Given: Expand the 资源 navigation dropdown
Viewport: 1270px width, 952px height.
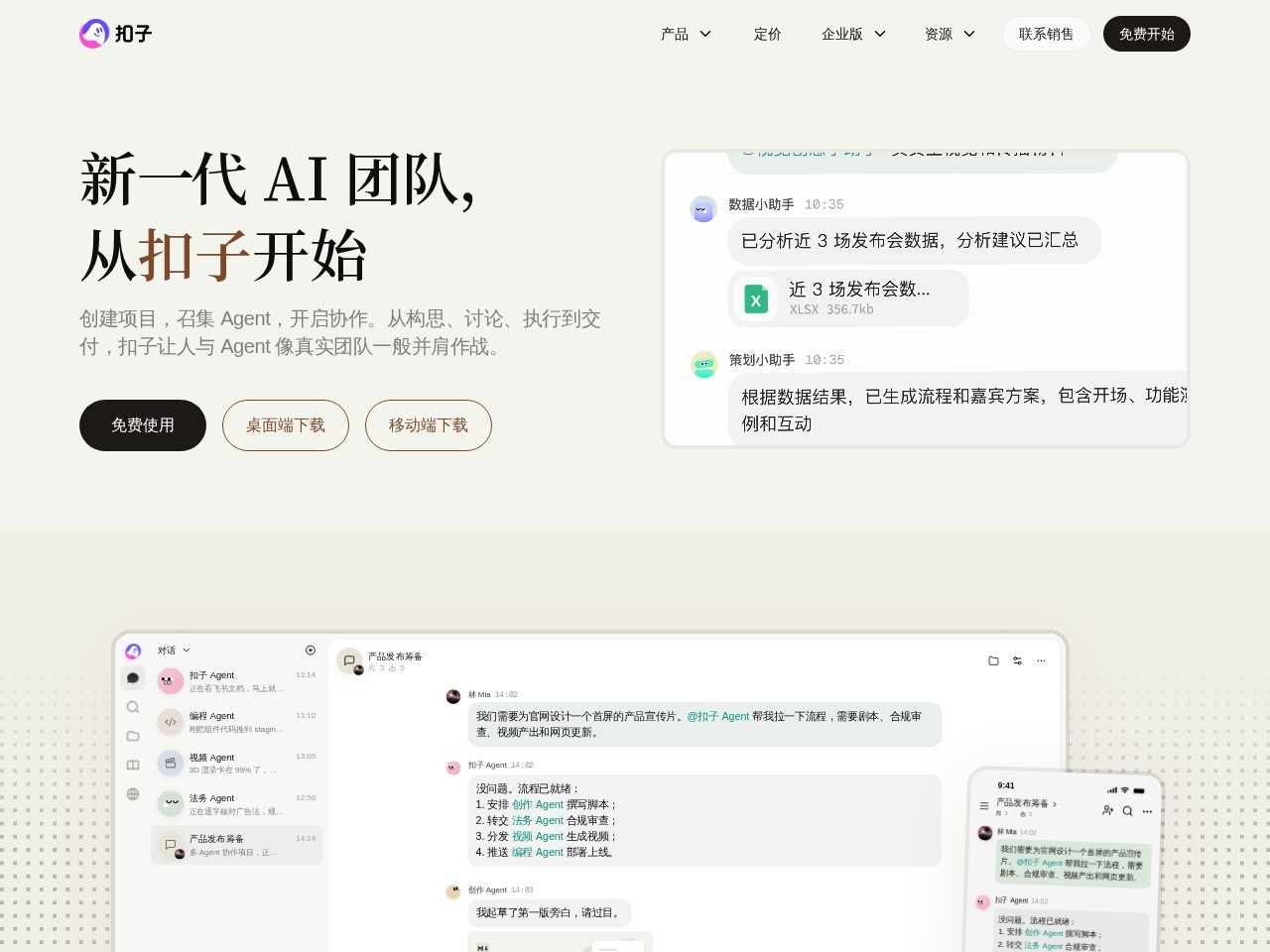Looking at the screenshot, I should [x=950, y=34].
